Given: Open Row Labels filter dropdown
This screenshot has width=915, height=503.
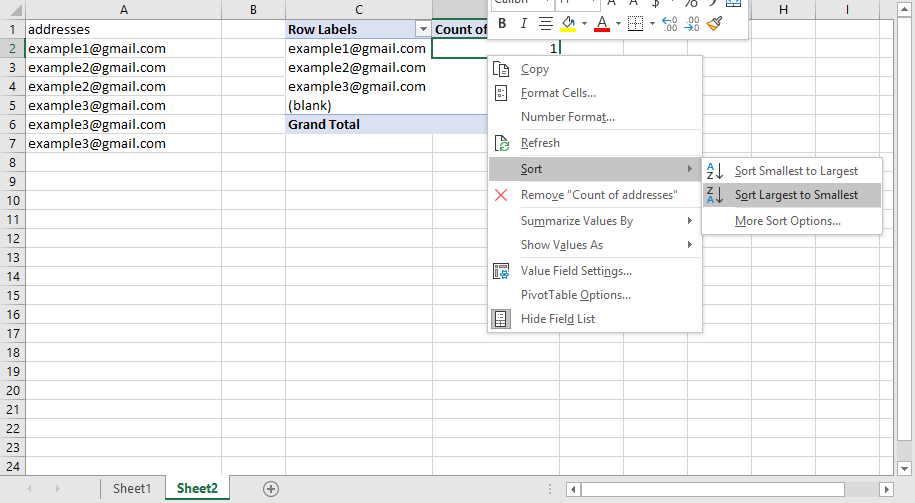Looking at the screenshot, I should 423,29.
